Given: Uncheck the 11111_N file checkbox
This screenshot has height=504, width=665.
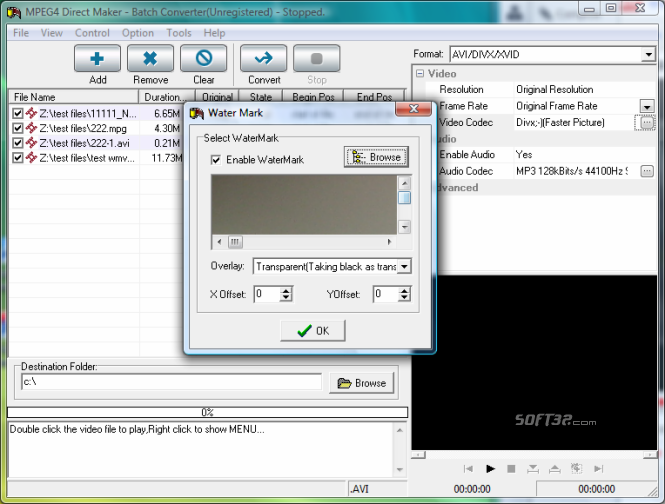Looking at the screenshot, I should [x=17, y=113].
